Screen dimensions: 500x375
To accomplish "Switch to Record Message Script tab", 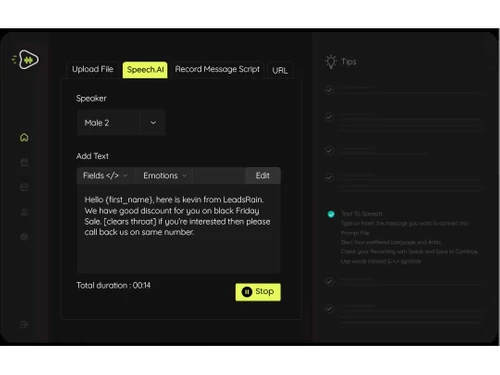I will tap(217, 69).
